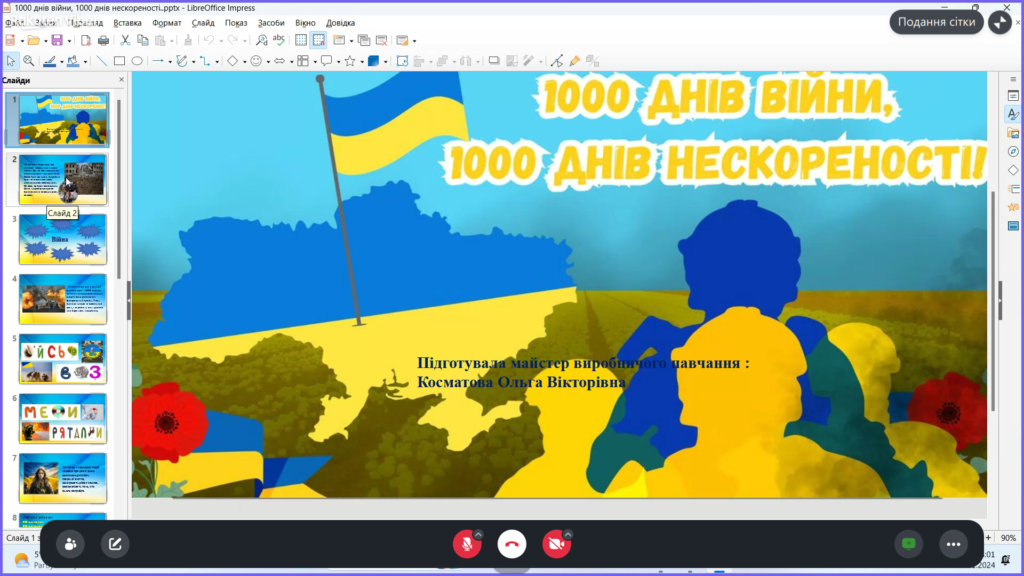End the call with red hang-up button
Image resolution: width=1024 pixels, height=576 pixels.
pos(512,544)
